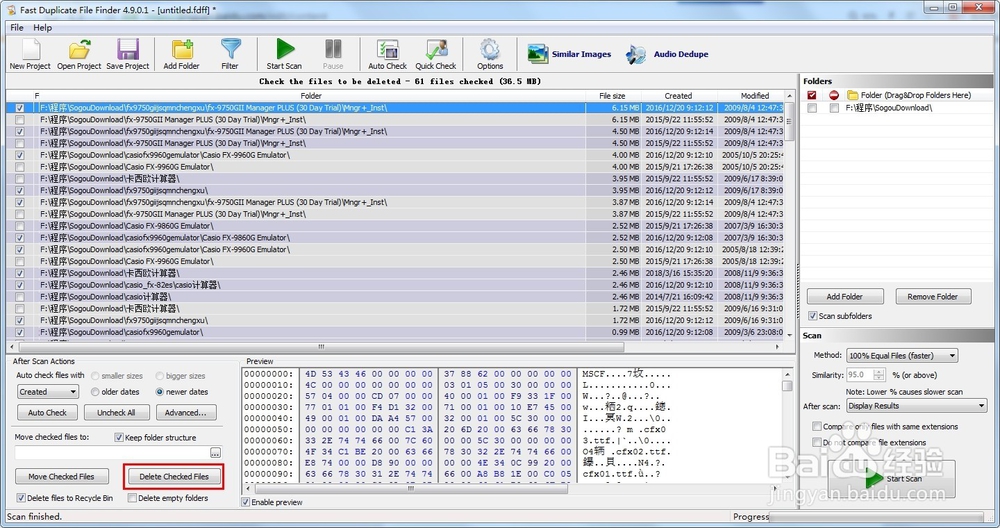Check the include box for F:\程序\SogouDownload\ folder
The width and height of the screenshot is (1000, 528).
click(811, 108)
